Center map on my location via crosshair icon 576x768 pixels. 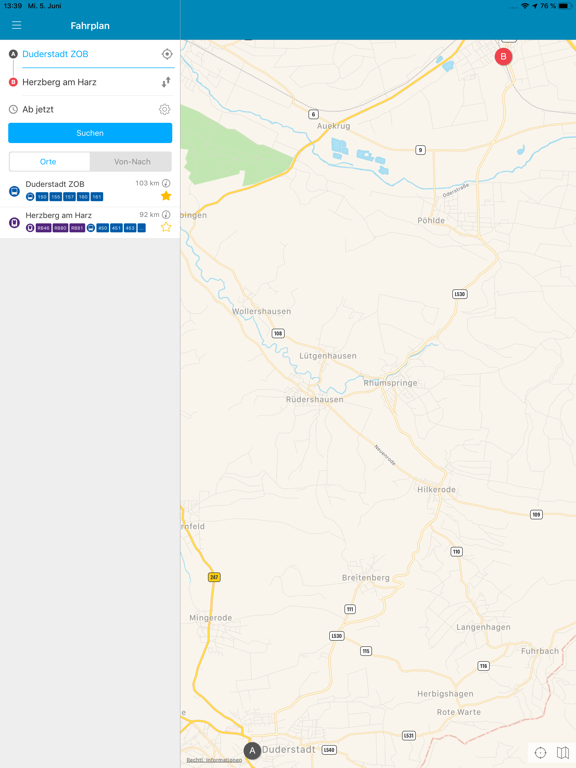point(540,752)
